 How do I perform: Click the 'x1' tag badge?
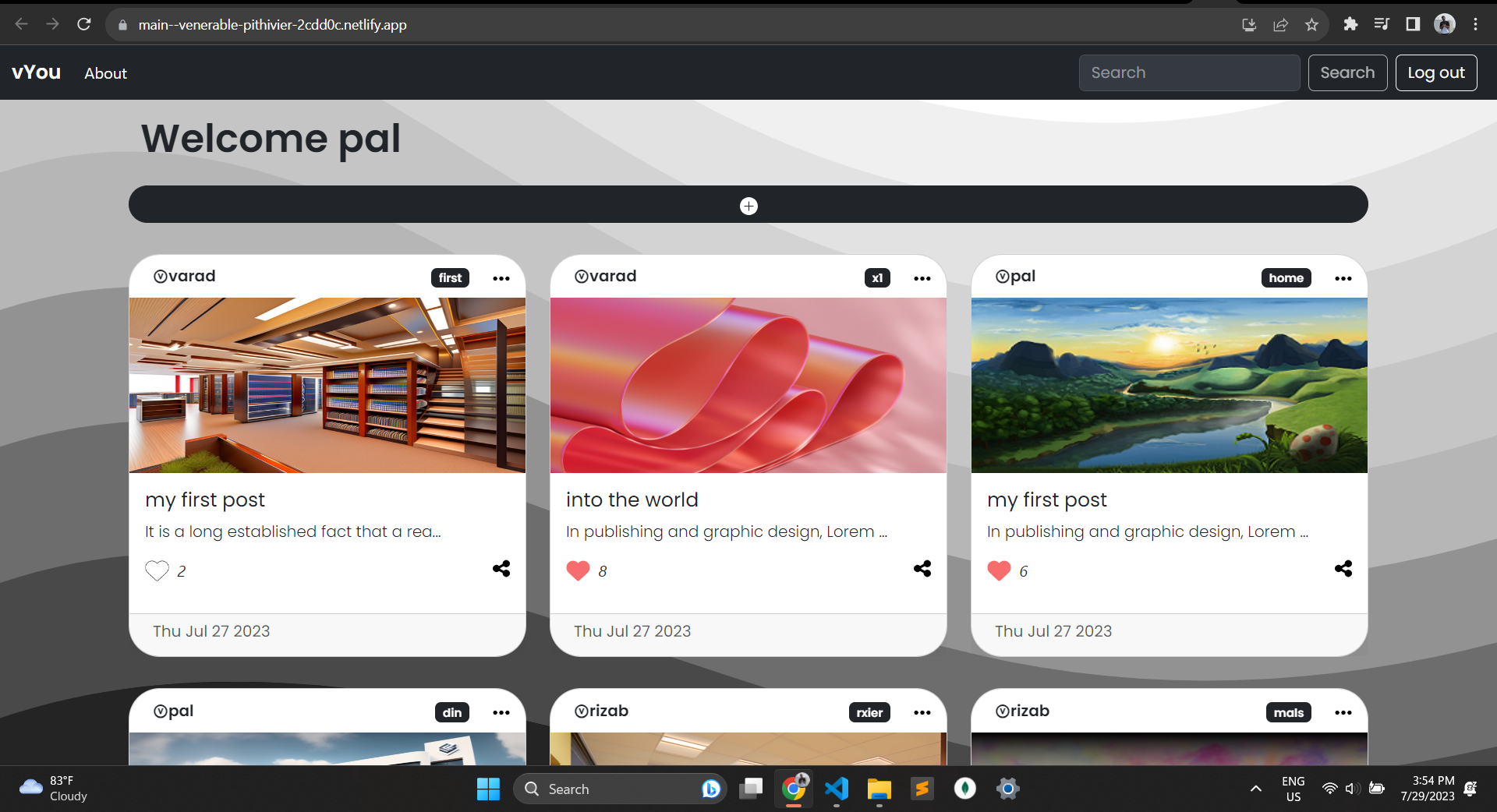point(877,277)
